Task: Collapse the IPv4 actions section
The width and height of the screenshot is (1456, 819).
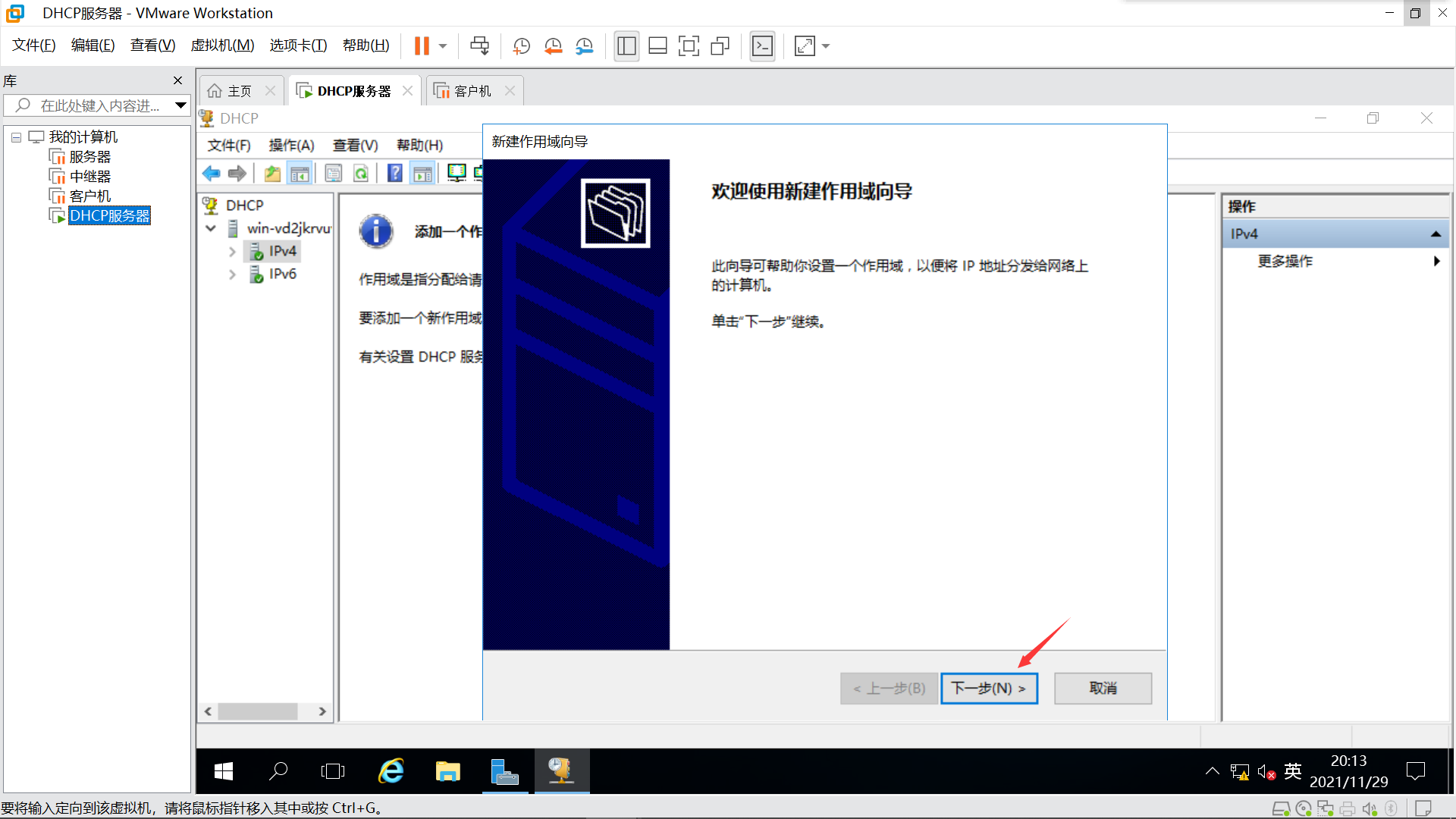Action: tap(1436, 234)
